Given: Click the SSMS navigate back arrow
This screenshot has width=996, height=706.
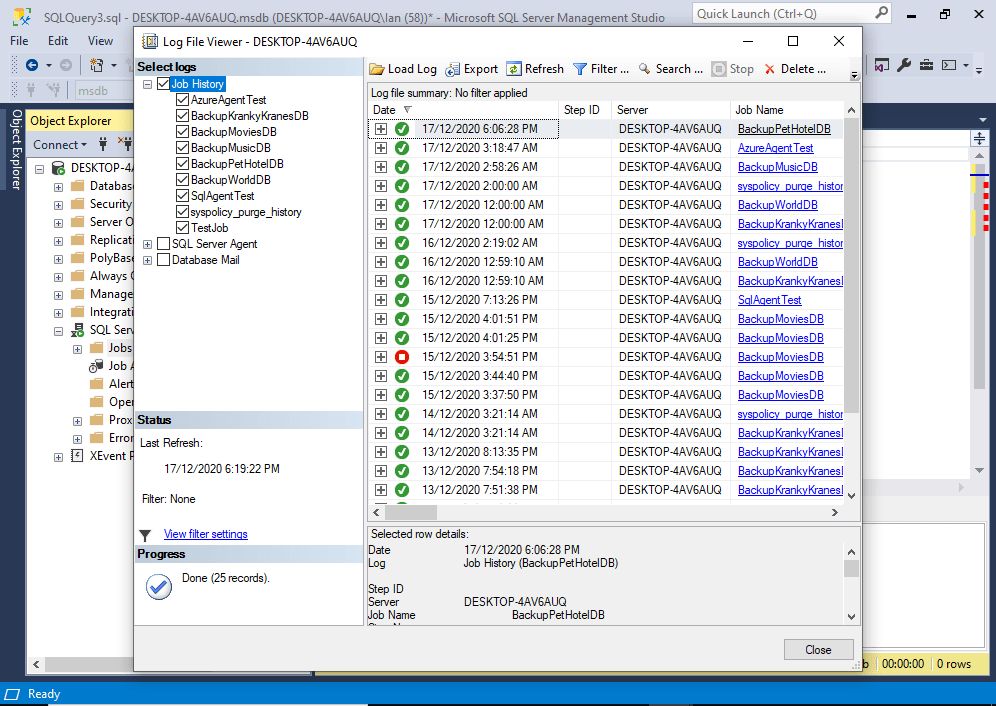Looking at the screenshot, I should point(32,65).
